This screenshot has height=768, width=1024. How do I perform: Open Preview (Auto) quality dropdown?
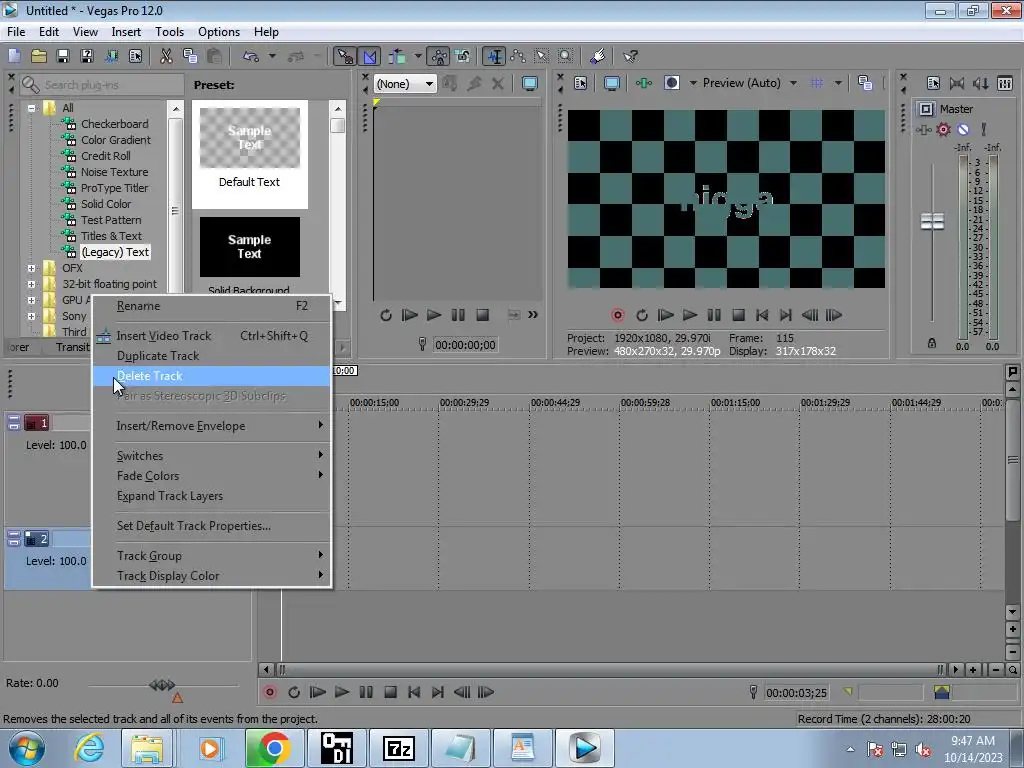click(x=793, y=83)
